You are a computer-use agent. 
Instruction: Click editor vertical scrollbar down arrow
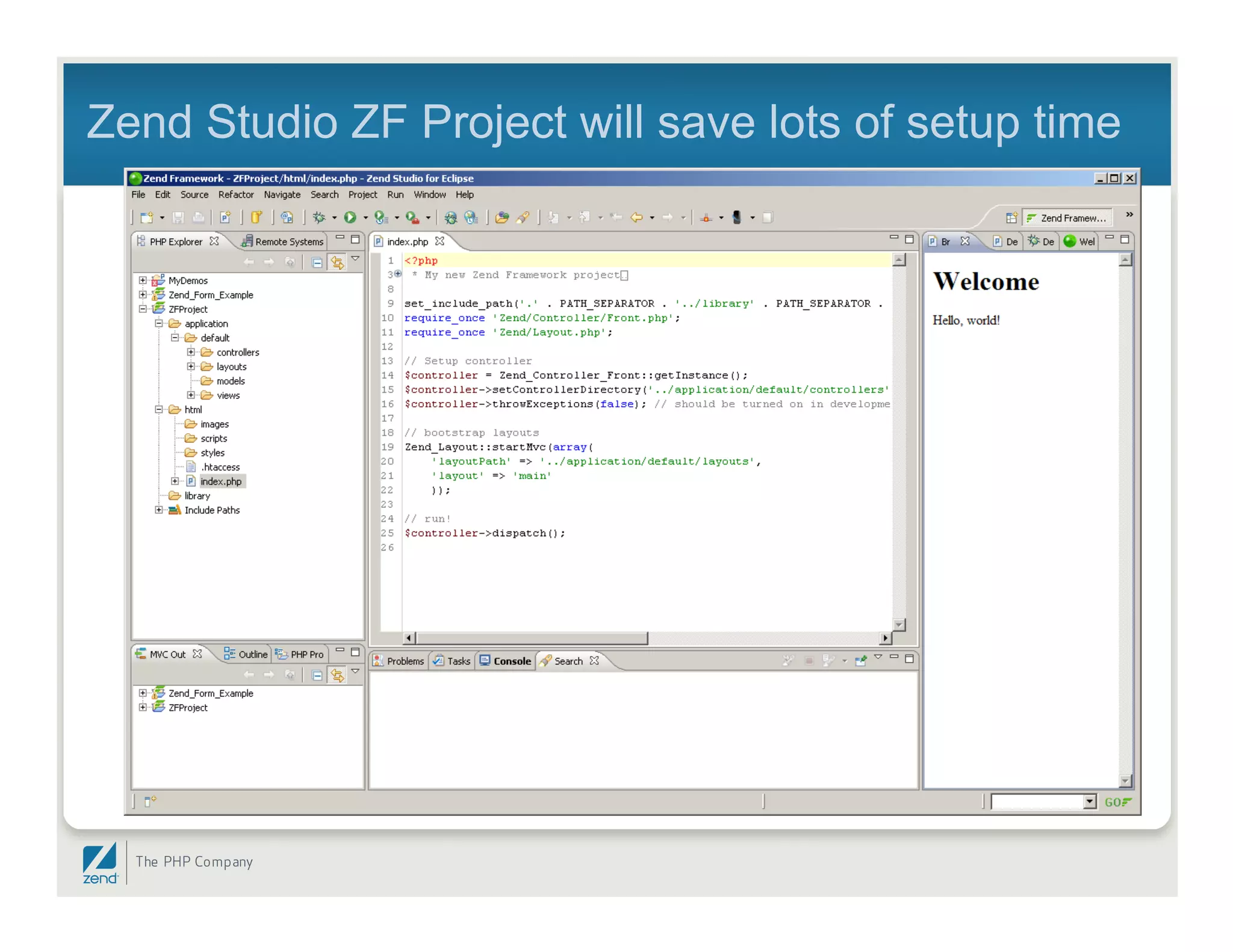899,625
